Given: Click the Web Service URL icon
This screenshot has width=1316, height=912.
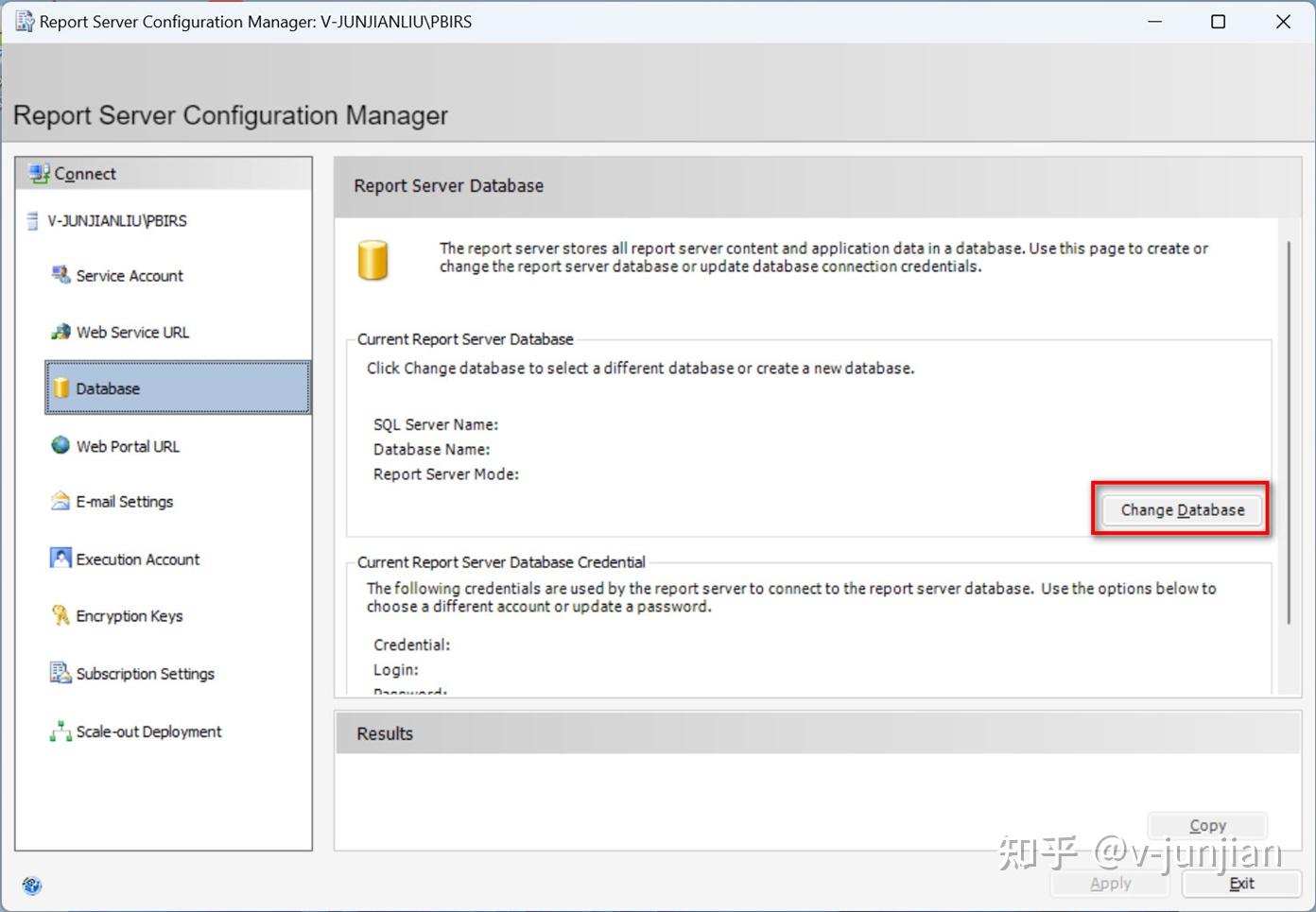Looking at the screenshot, I should pos(61,332).
